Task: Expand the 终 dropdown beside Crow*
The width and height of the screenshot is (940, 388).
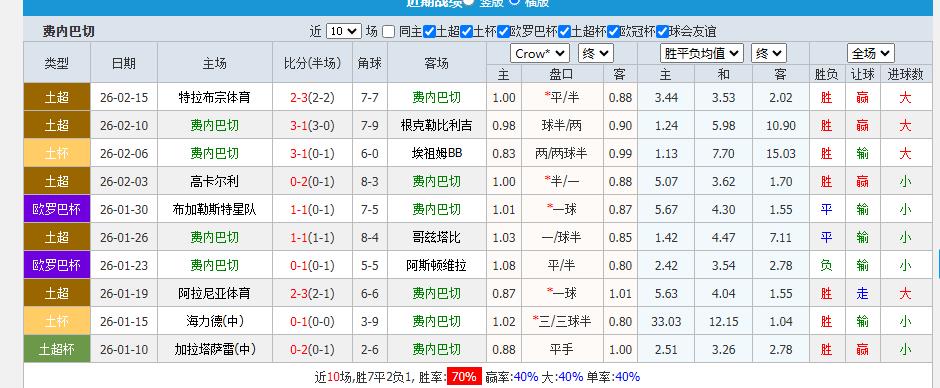Action: (x=595, y=53)
